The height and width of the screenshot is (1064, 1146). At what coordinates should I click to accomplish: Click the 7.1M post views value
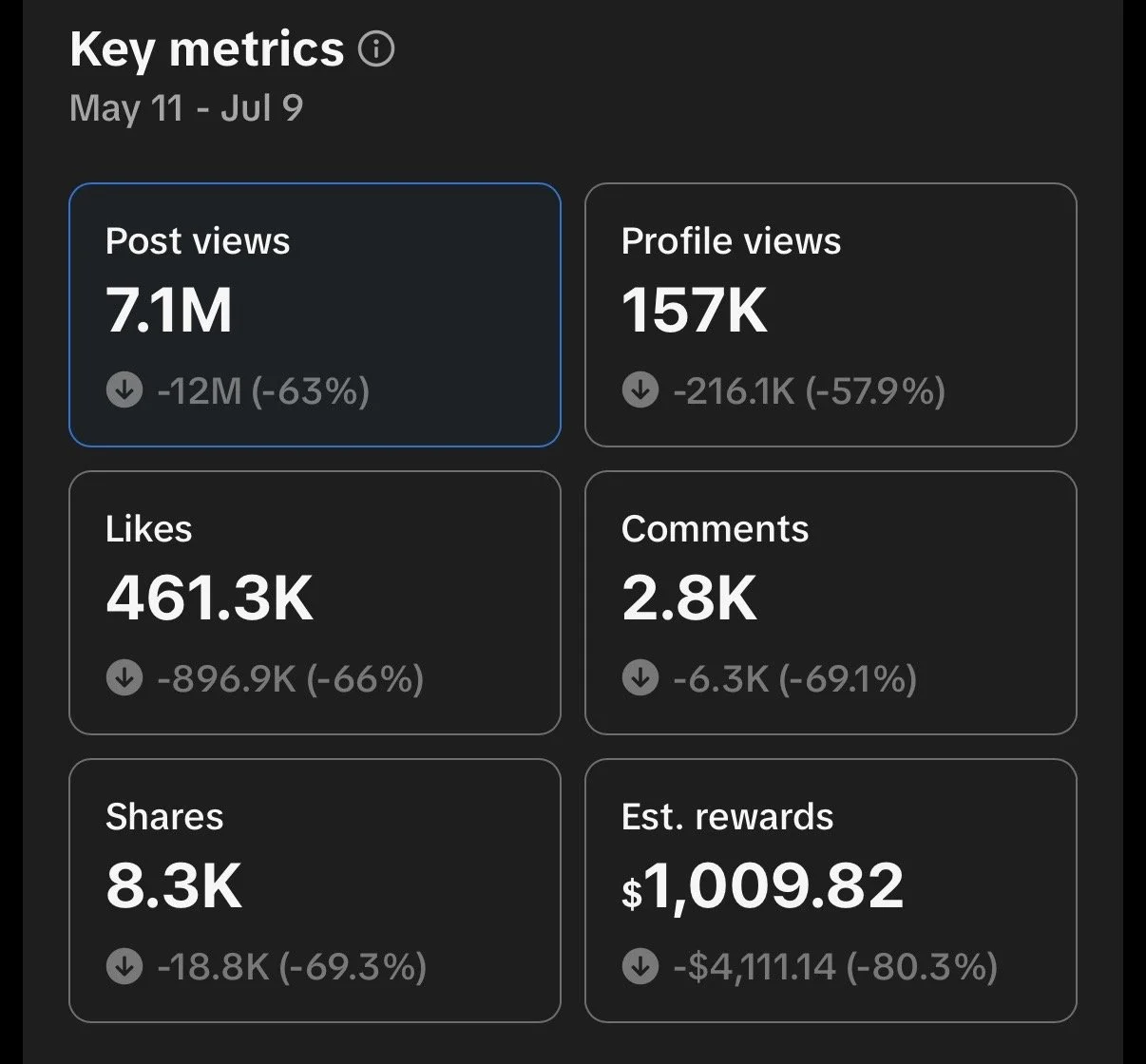pyautogui.click(x=169, y=310)
